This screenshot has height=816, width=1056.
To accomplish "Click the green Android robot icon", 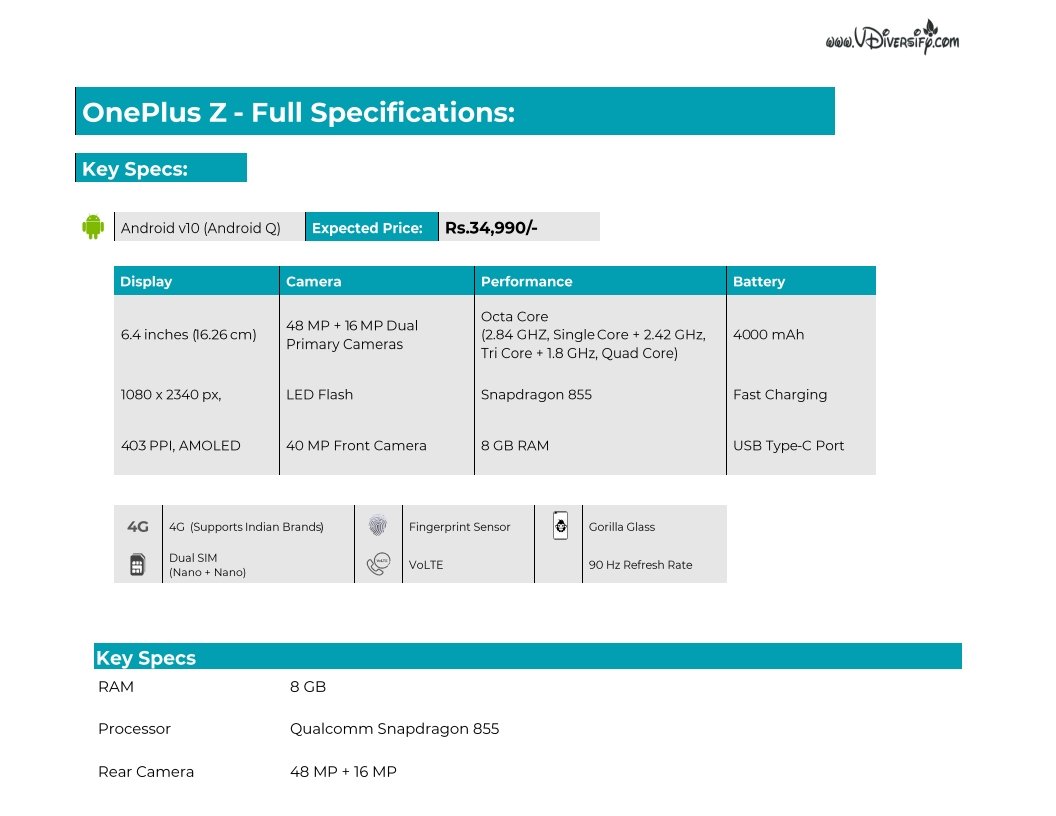I will click(93, 227).
